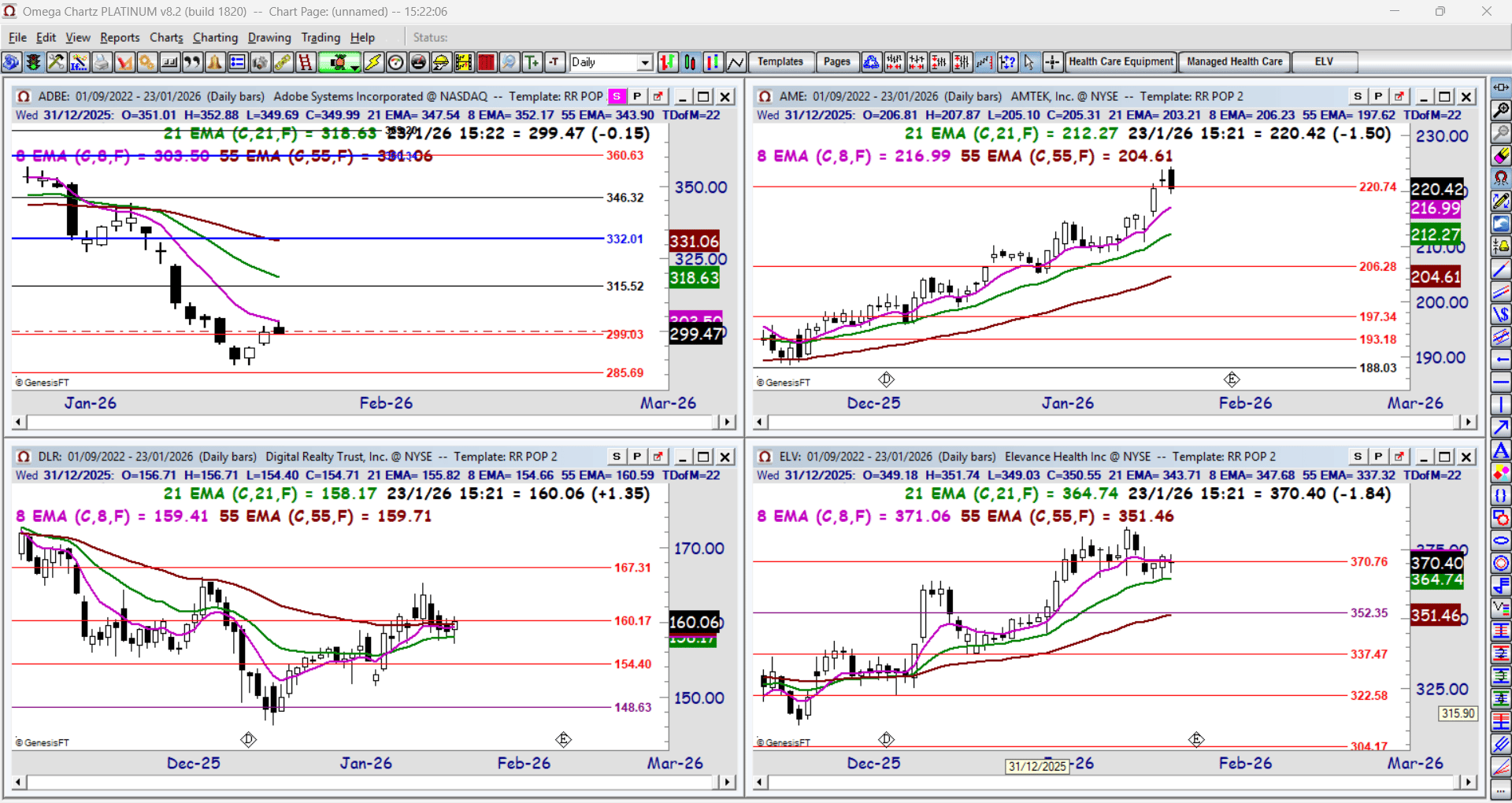
Task: Toggle the S button on AME chart
Action: coord(1358,96)
